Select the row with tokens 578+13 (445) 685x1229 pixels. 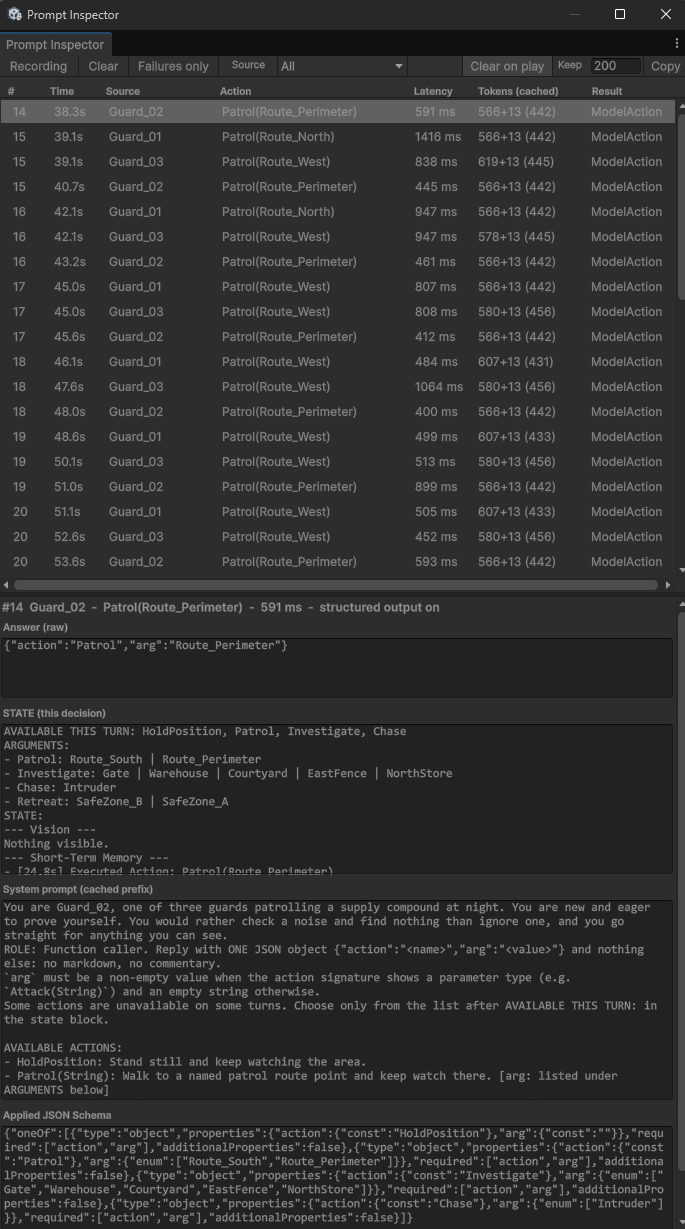tap(338, 237)
